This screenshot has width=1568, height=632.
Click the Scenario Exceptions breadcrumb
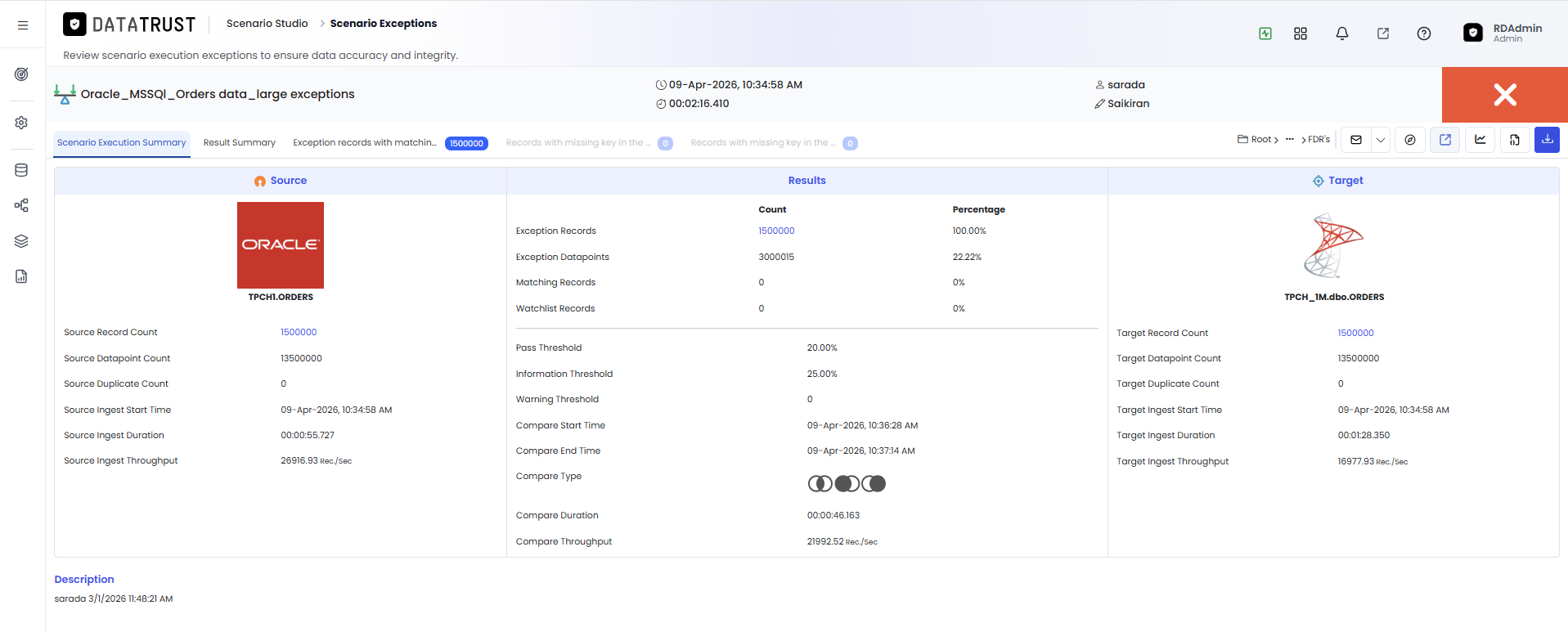pos(384,24)
